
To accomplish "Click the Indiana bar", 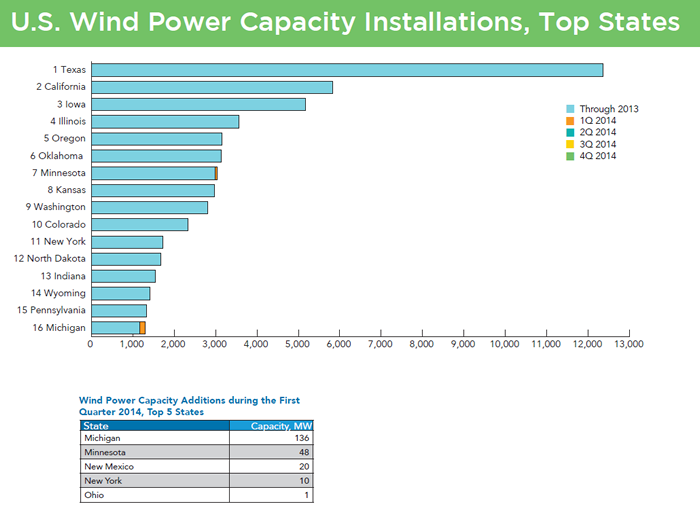I will 124,276.
